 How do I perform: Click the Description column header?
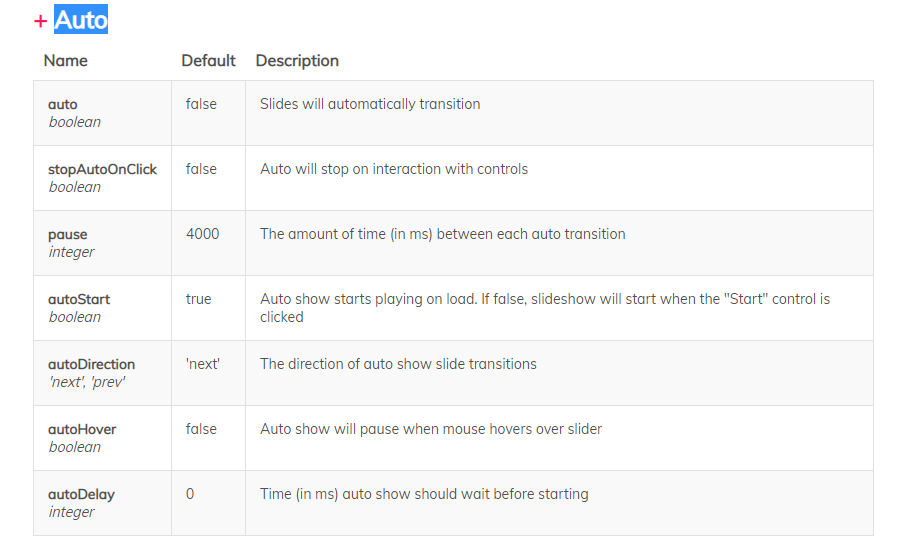(297, 61)
